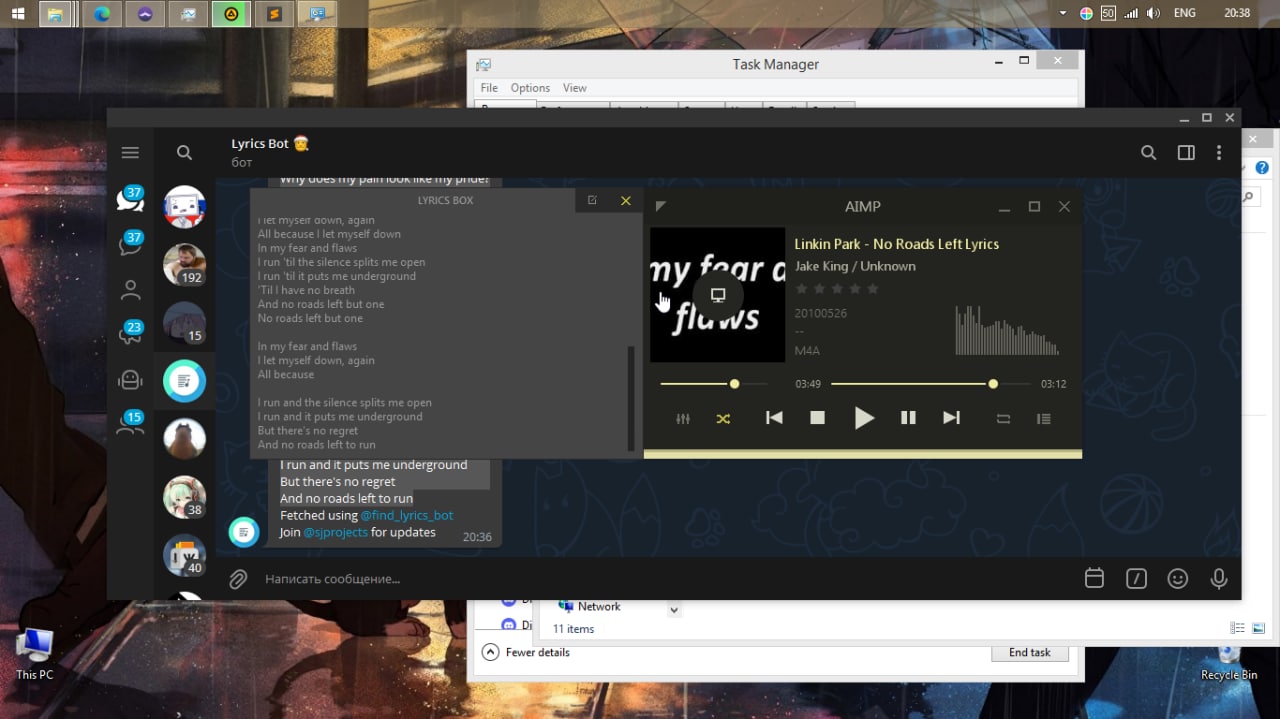Image resolution: width=1280 pixels, height=719 pixels.
Task: Open the Telegram hamburger menu
Action: [130, 153]
